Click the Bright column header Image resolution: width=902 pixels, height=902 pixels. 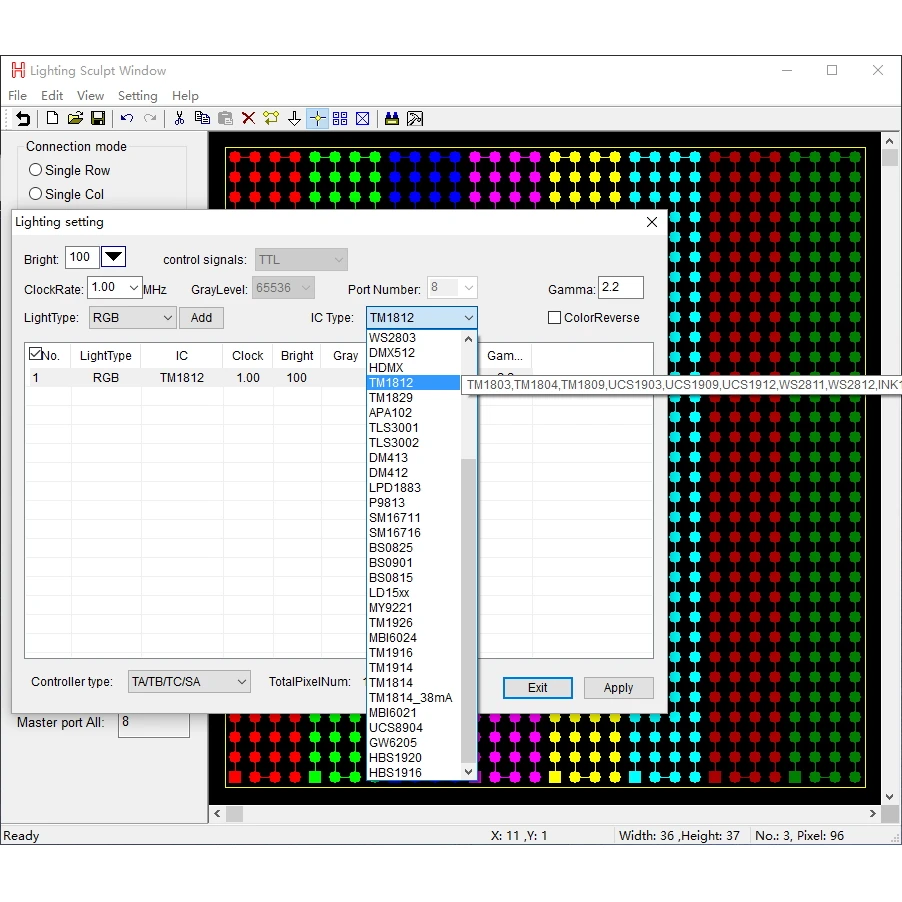click(297, 356)
